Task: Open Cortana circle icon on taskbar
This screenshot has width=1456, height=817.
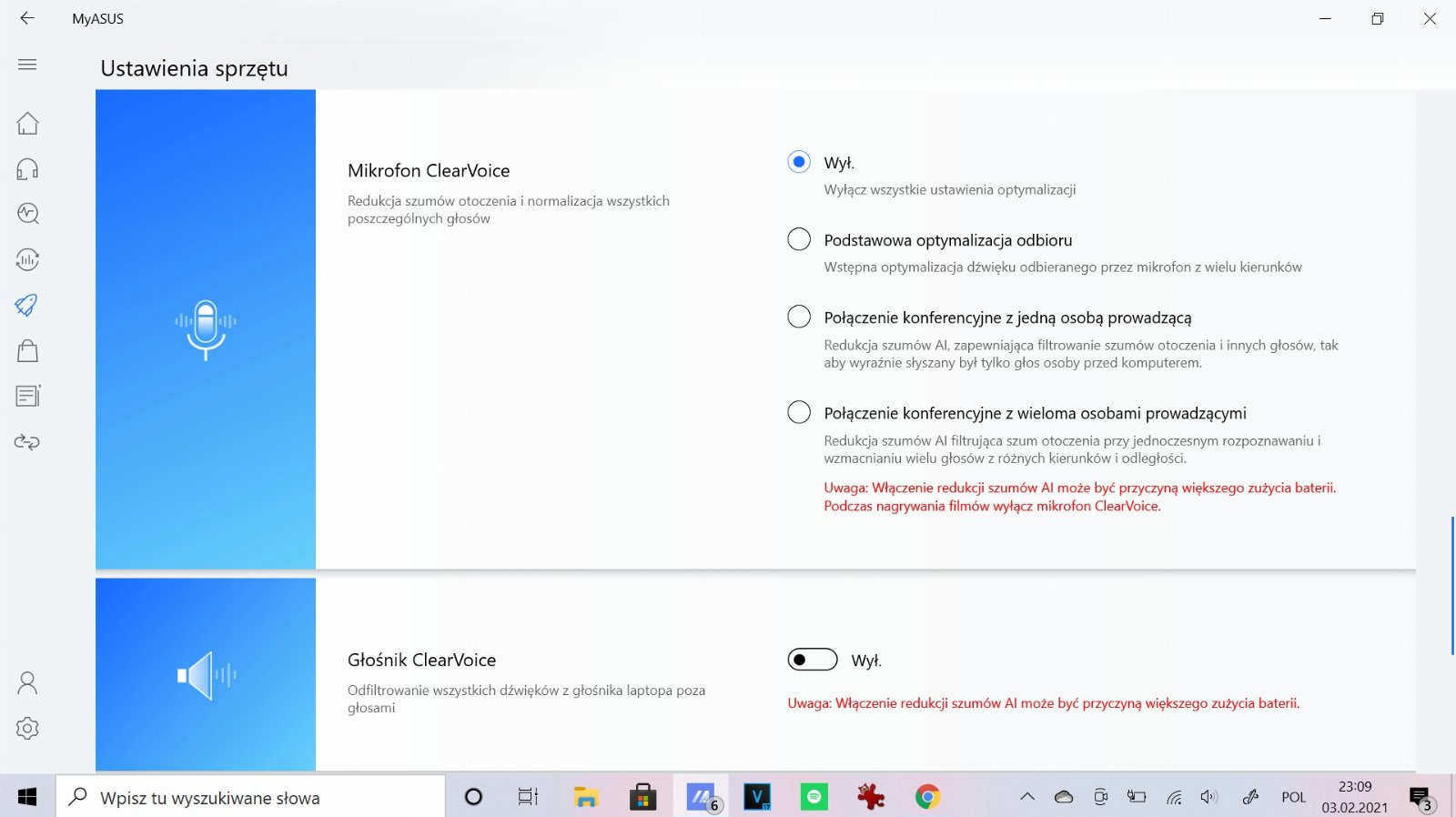Action: pyautogui.click(x=473, y=797)
